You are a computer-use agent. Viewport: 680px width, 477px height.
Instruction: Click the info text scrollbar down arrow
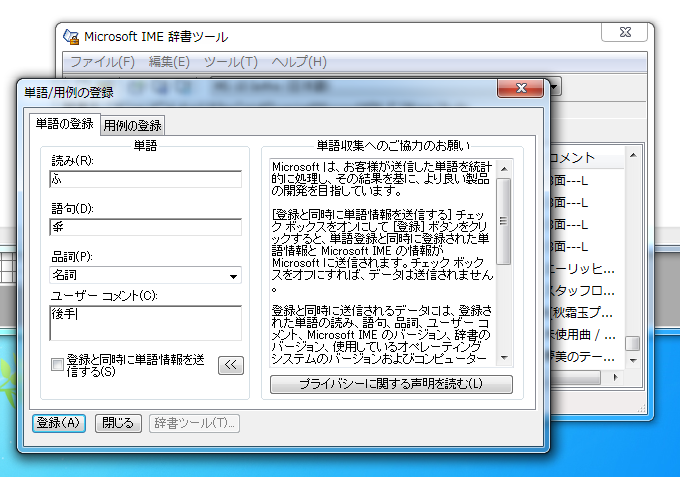503,358
